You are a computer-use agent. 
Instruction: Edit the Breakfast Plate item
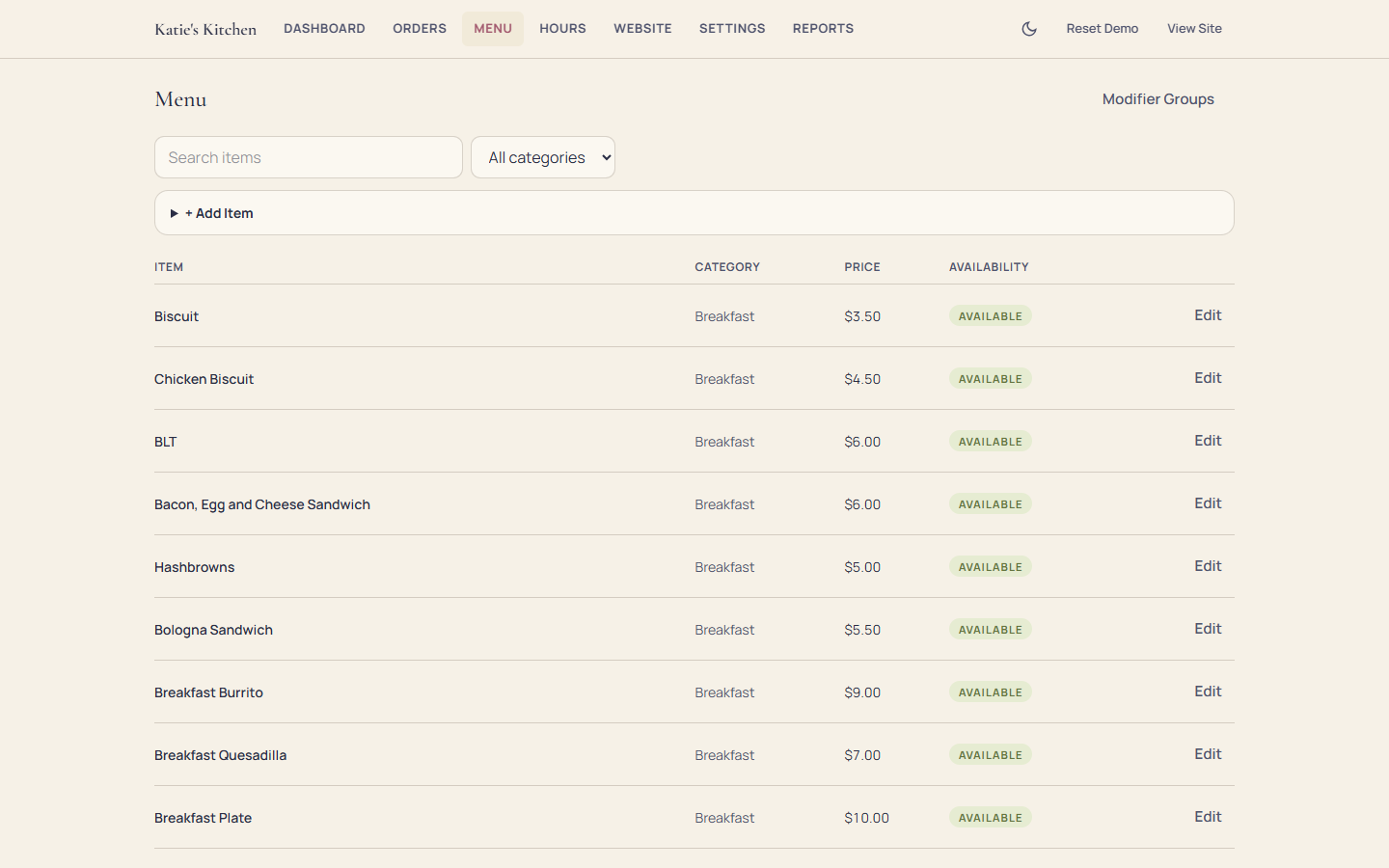tap(1208, 817)
